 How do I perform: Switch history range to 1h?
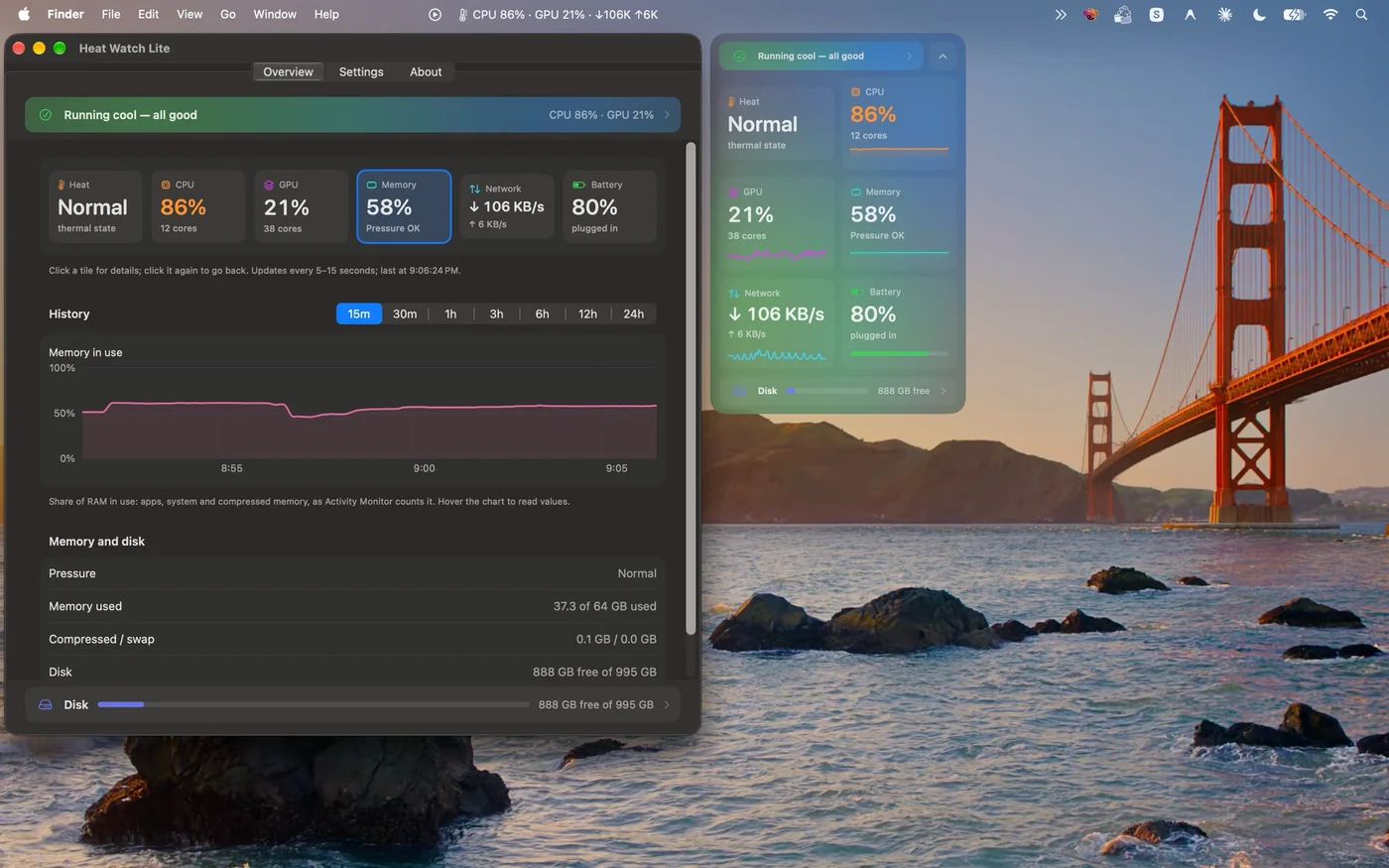click(x=450, y=313)
